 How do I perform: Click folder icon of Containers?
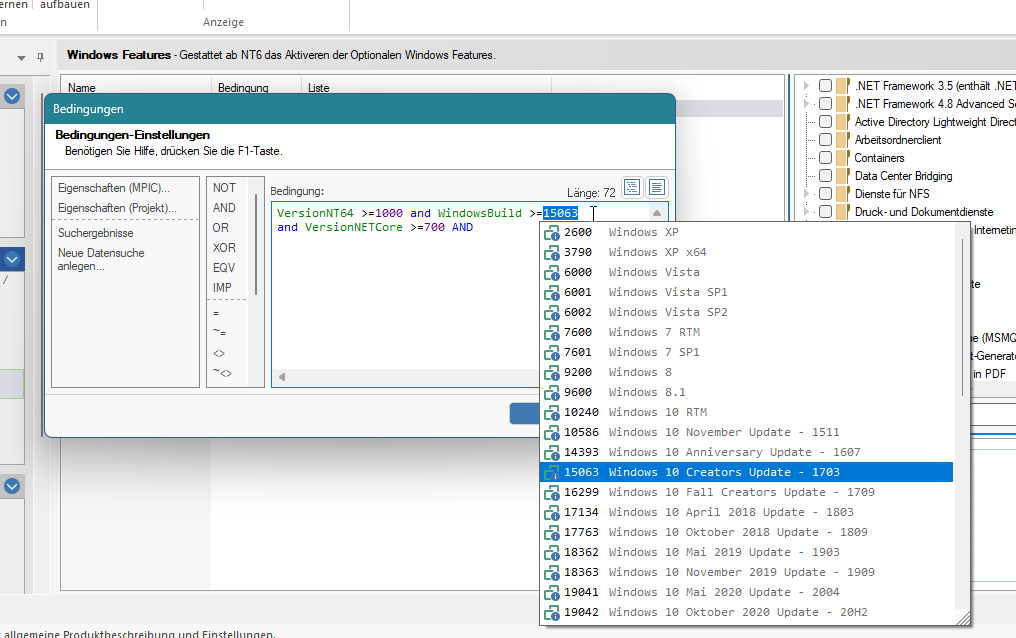[842, 157]
